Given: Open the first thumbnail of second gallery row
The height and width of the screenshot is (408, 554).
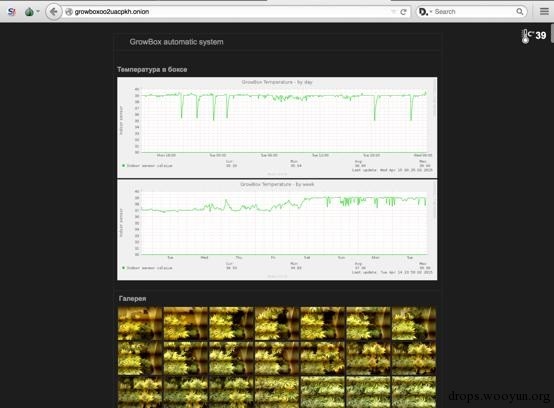Looking at the screenshot, I should [140, 358].
